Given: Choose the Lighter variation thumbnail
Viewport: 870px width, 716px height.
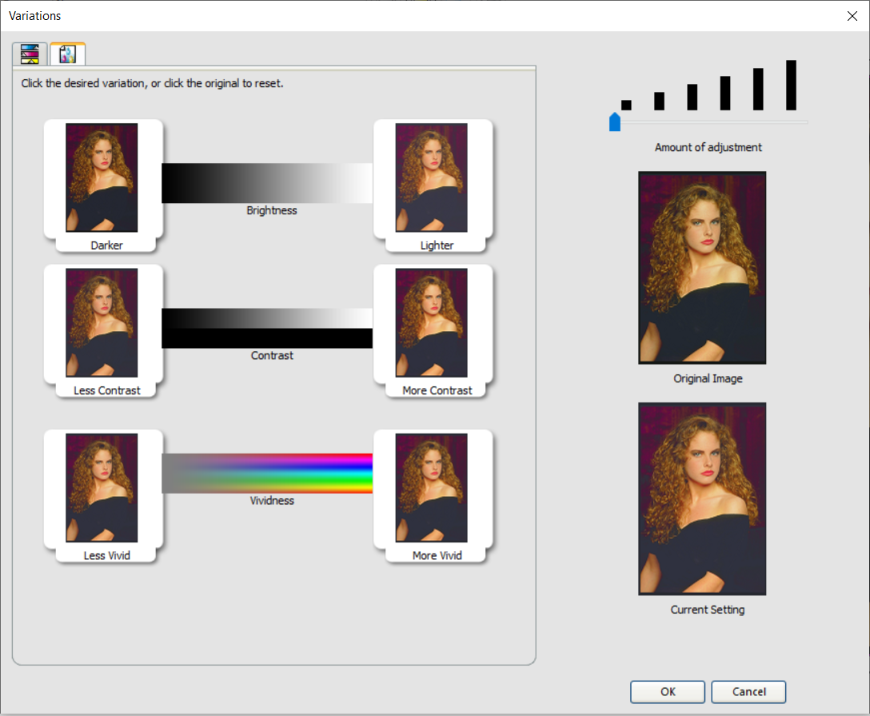Looking at the screenshot, I should click(x=431, y=178).
